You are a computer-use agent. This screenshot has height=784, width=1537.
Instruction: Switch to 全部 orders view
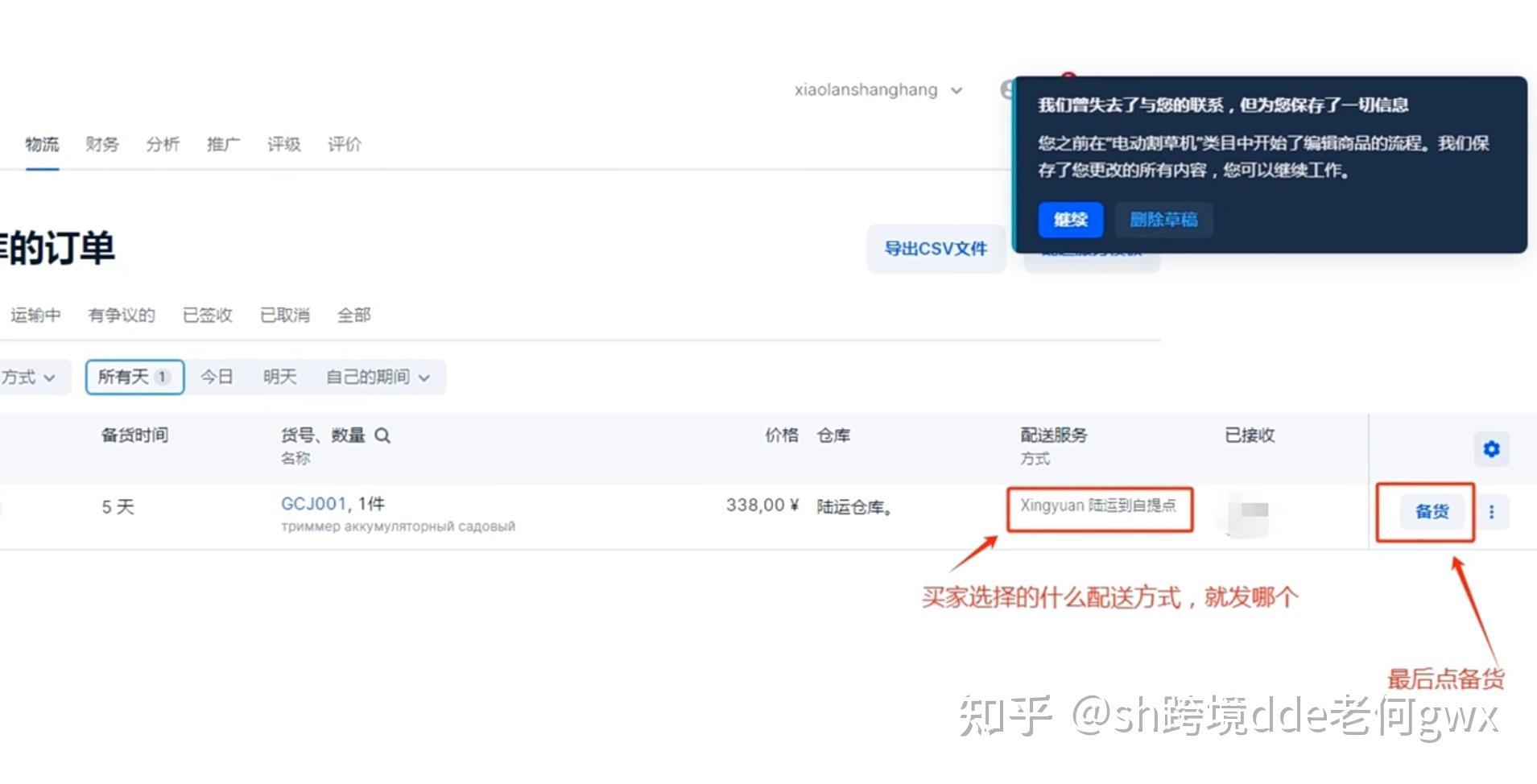tap(354, 315)
